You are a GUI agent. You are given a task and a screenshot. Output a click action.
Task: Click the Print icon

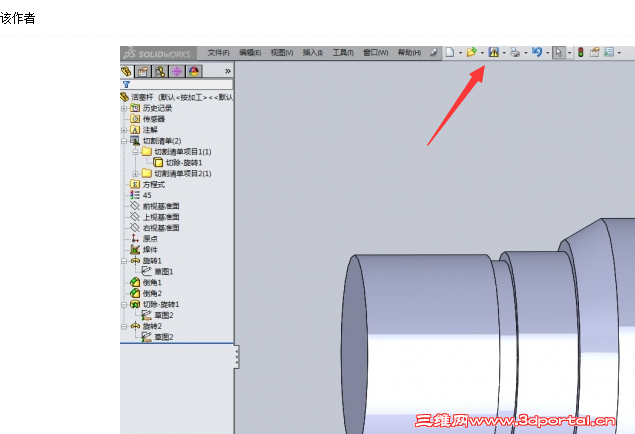(x=515, y=52)
